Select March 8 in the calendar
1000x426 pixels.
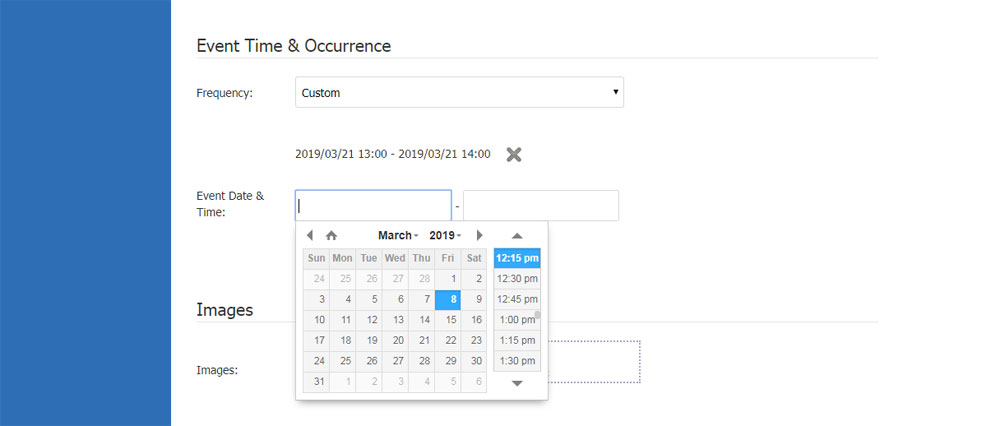click(x=451, y=299)
